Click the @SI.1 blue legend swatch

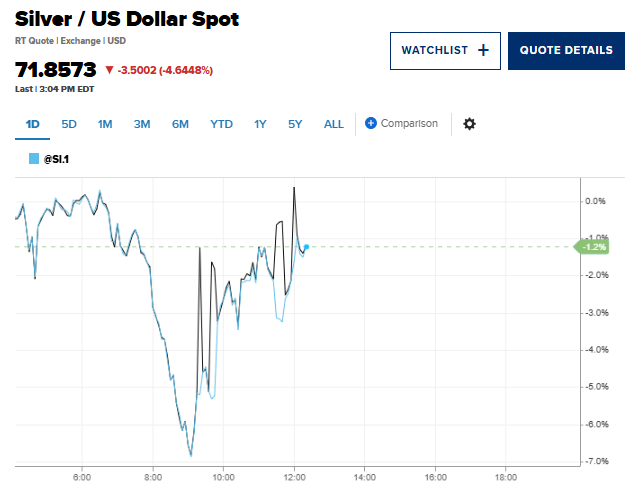(x=34, y=159)
